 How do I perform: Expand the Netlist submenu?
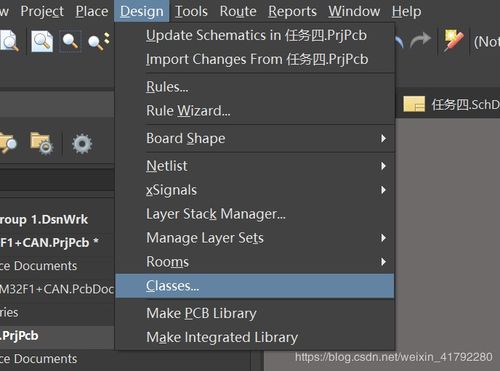click(x=255, y=166)
